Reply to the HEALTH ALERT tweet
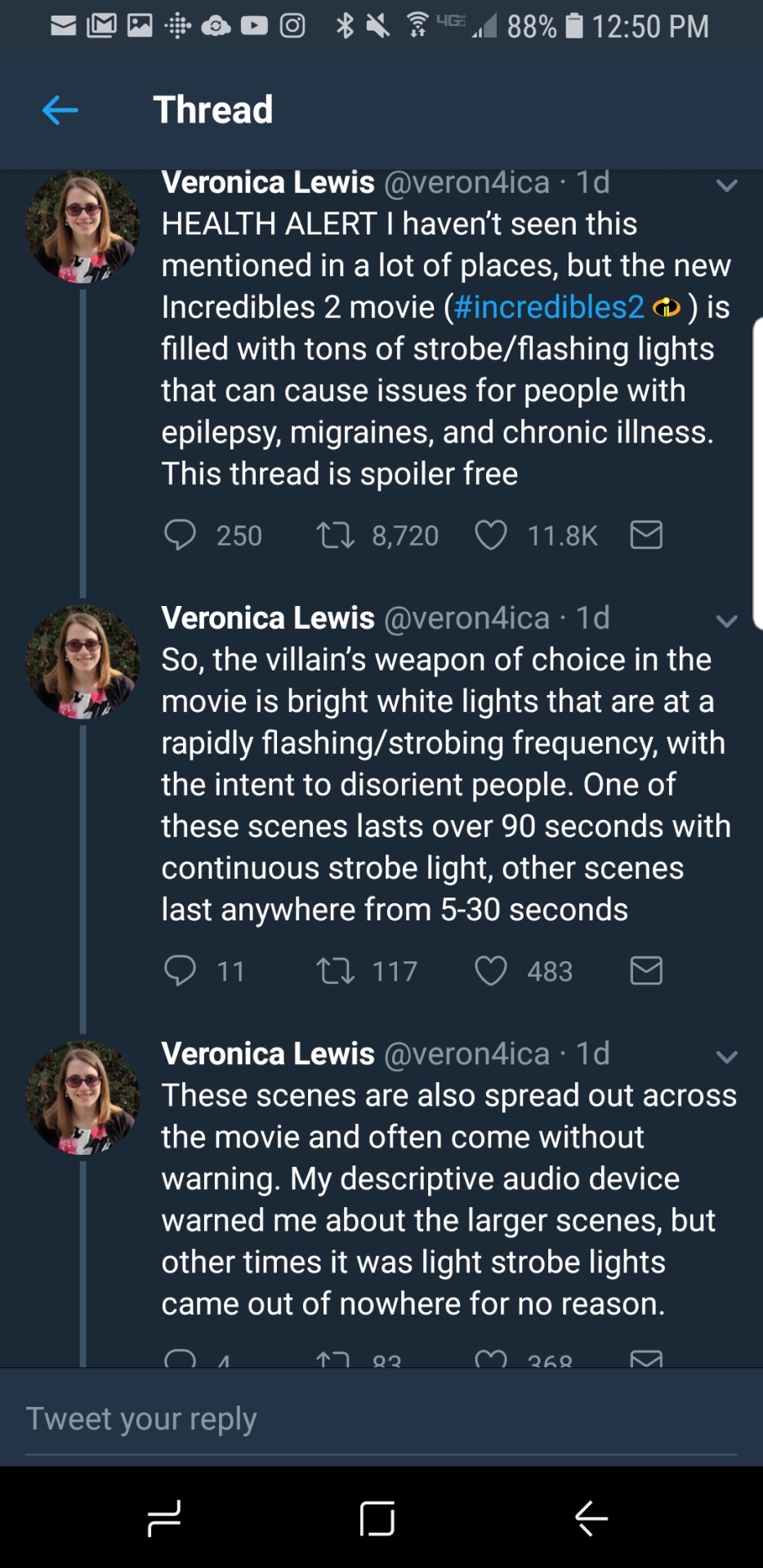This screenshot has width=763, height=1568. point(180,535)
